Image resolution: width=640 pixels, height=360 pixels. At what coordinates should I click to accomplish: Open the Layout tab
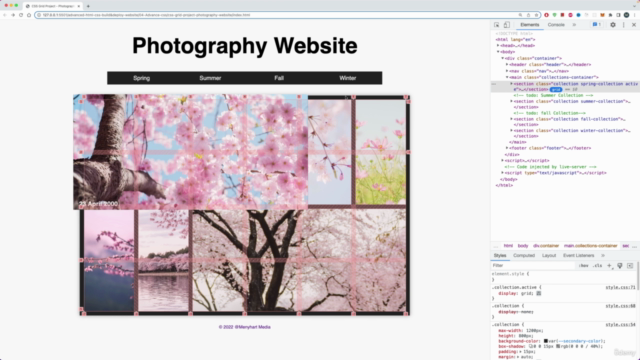[x=549, y=256]
